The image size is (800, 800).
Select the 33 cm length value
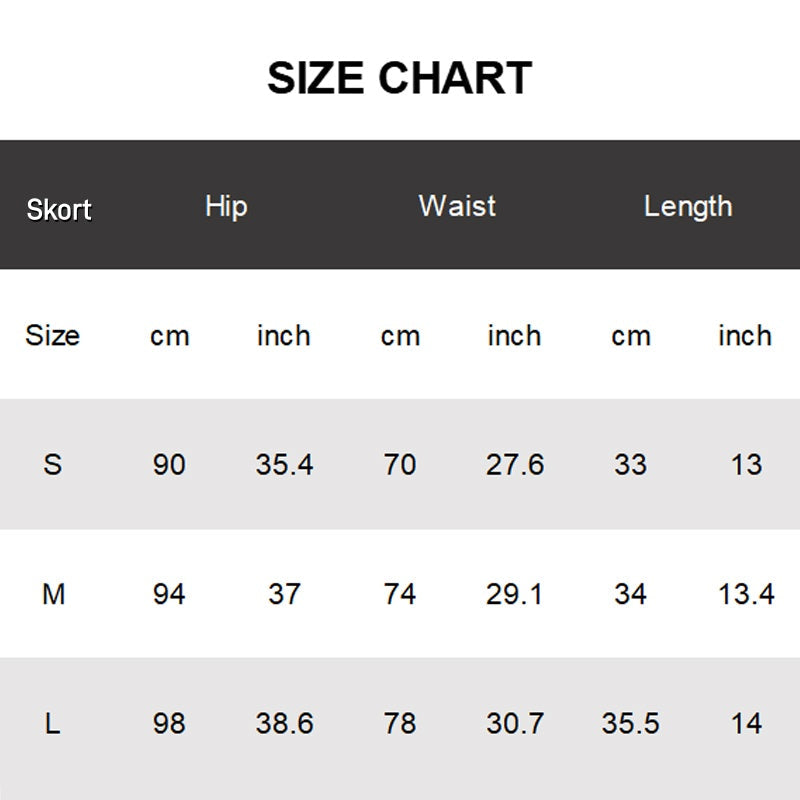(x=630, y=464)
